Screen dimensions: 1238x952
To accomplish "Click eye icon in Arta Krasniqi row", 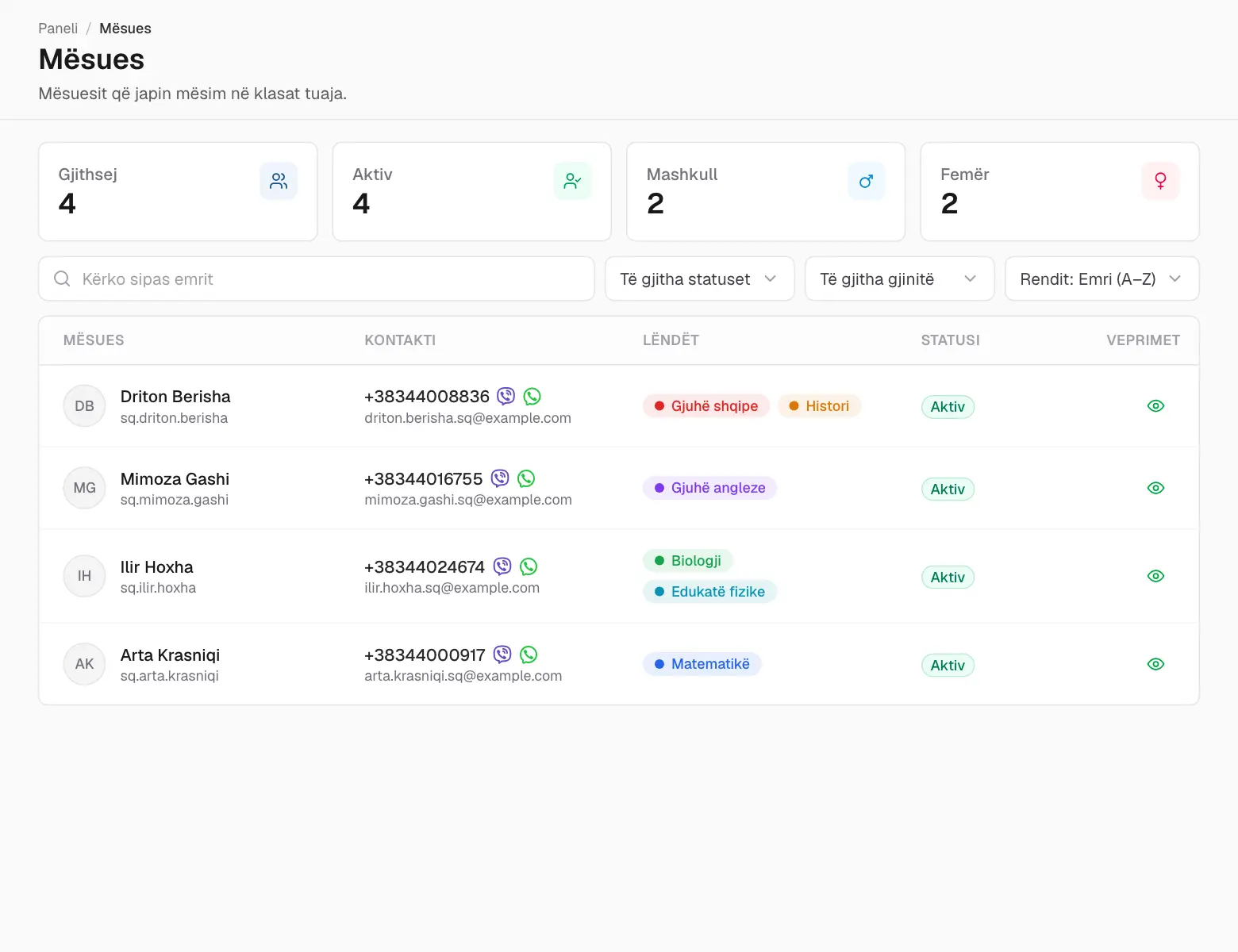I will 1155,664.
